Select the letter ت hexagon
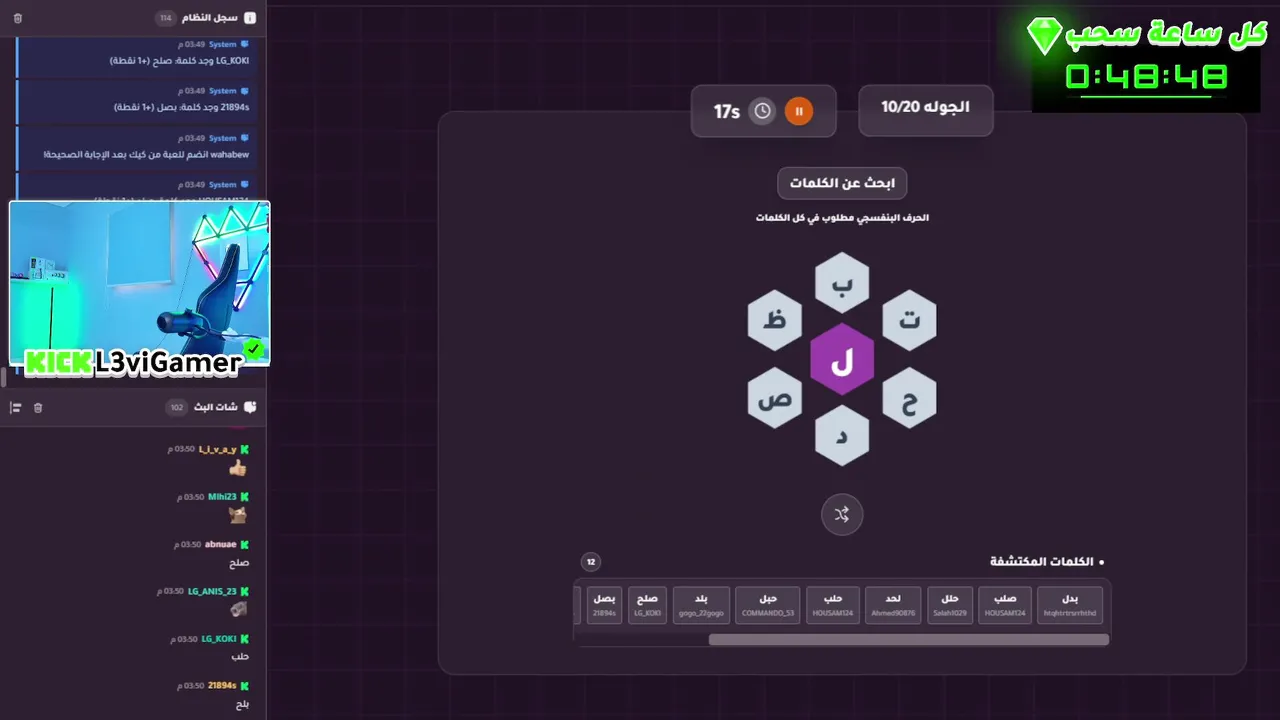The image size is (1280, 720). click(910, 320)
